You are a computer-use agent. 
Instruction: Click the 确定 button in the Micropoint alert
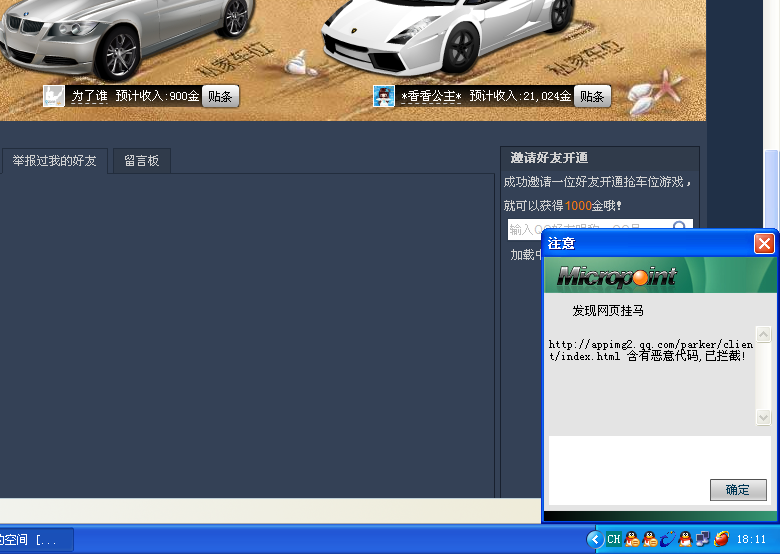pyautogui.click(x=738, y=490)
